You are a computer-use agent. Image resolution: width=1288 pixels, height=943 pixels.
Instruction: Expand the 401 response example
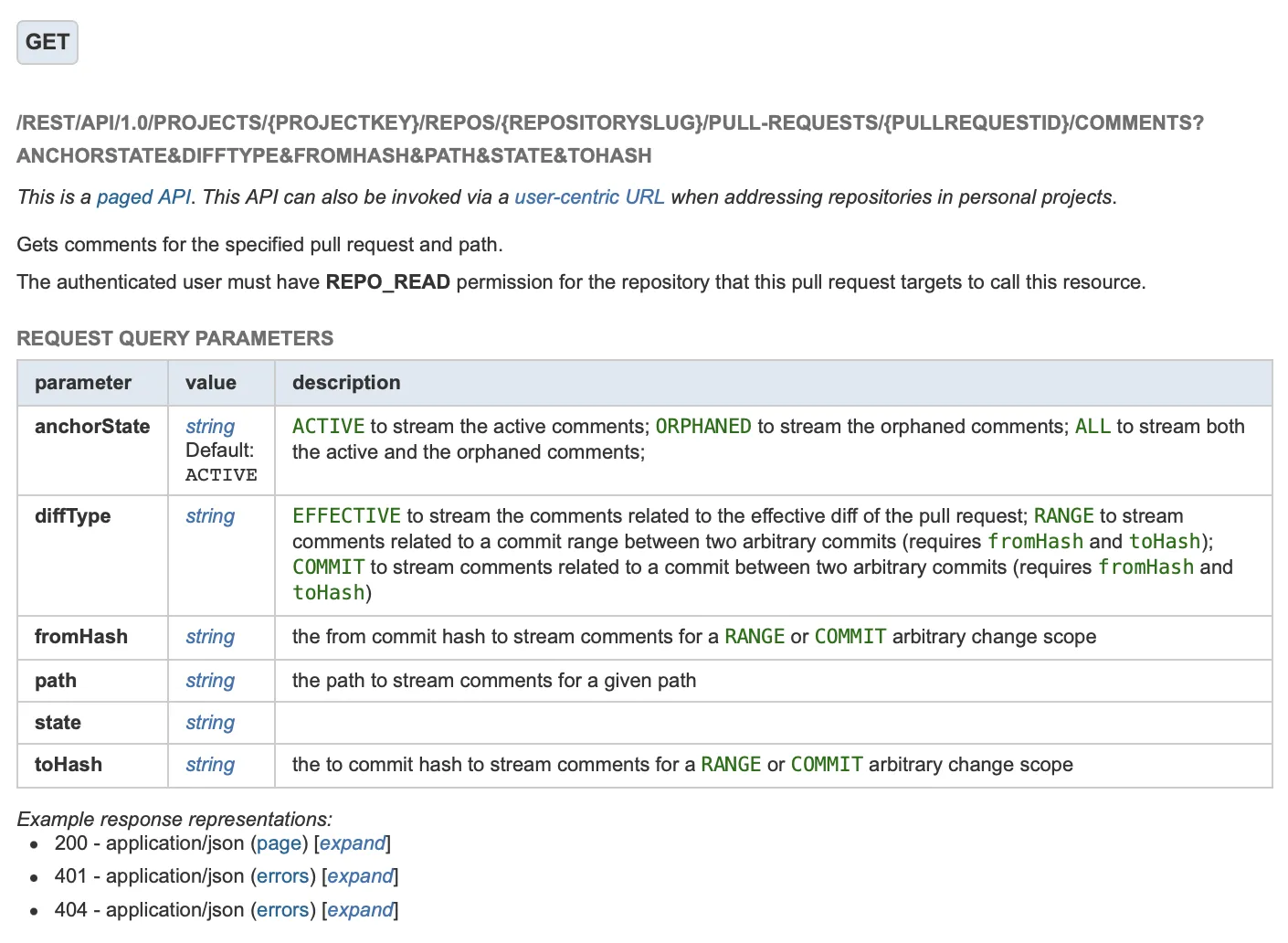tap(360, 876)
